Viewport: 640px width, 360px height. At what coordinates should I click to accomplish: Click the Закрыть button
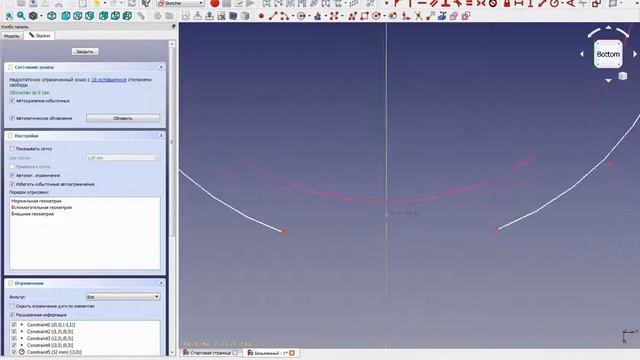[x=85, y=51]
